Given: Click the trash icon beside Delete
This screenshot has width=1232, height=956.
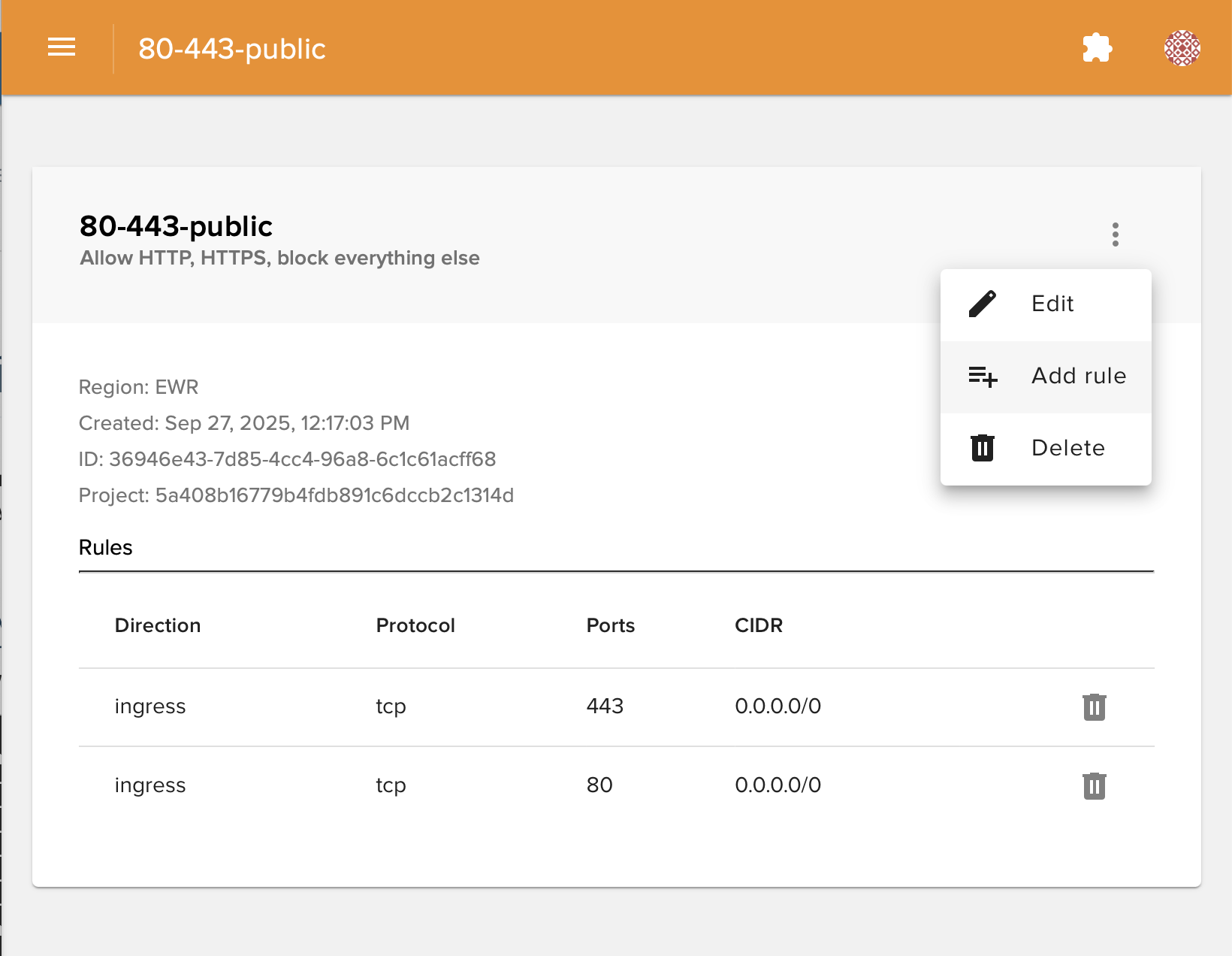Looking at the screenshot, I should (x=982, y=448).
